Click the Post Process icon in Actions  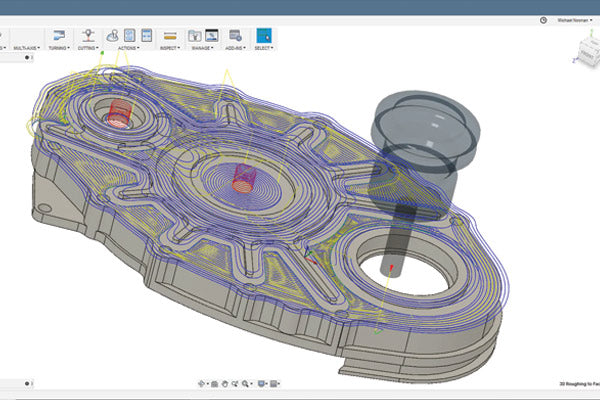tap(129, 35)
